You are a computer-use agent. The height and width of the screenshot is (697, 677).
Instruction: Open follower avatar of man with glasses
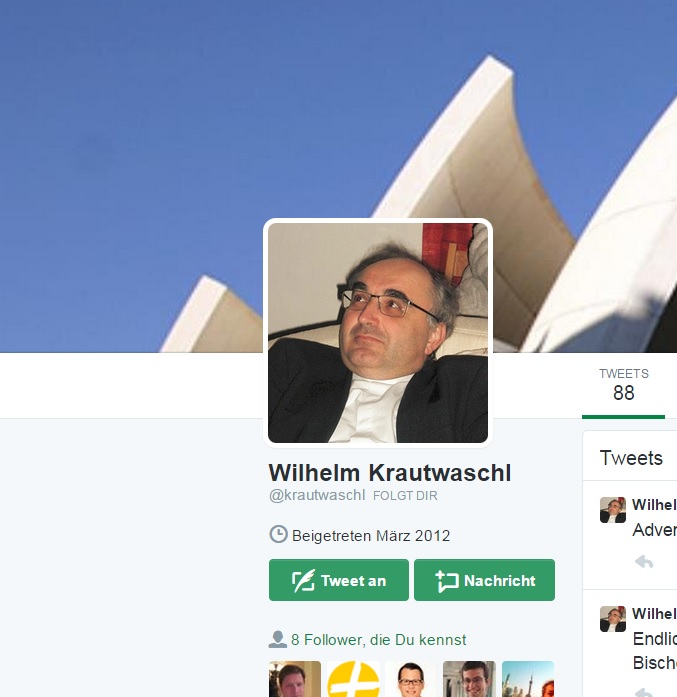click(411, 679)
